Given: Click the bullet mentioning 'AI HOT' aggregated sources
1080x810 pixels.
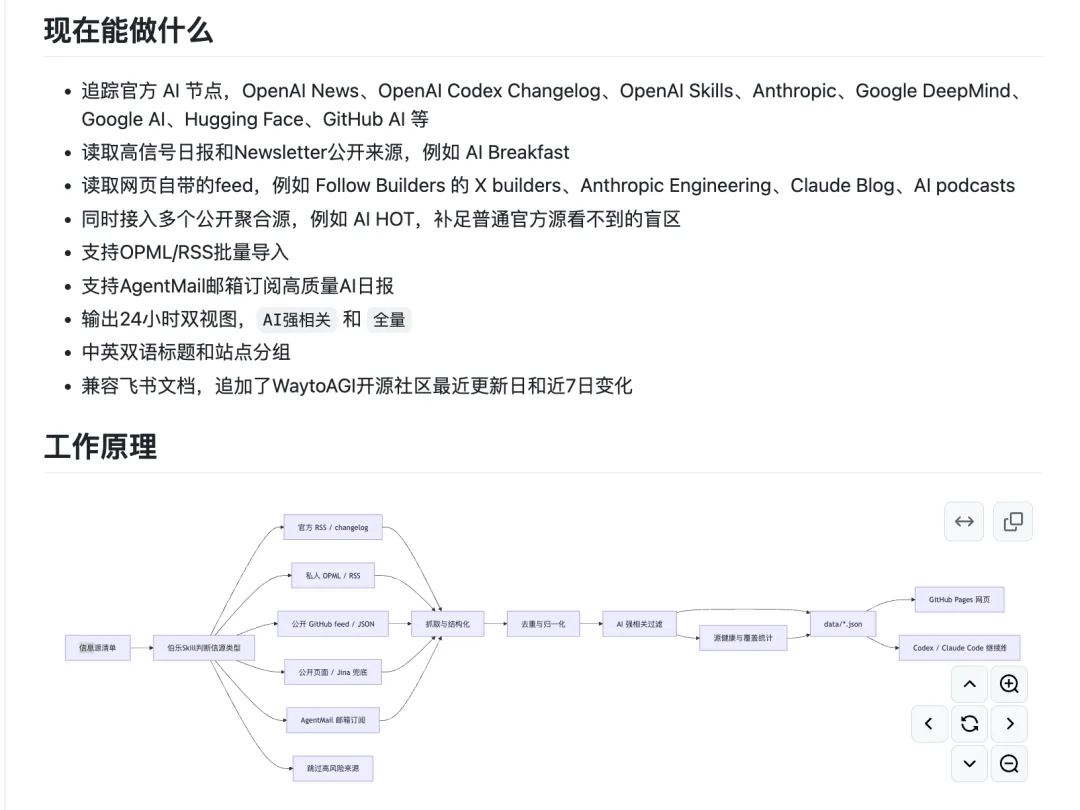Looking at the screenshot, I should point(381,219).
